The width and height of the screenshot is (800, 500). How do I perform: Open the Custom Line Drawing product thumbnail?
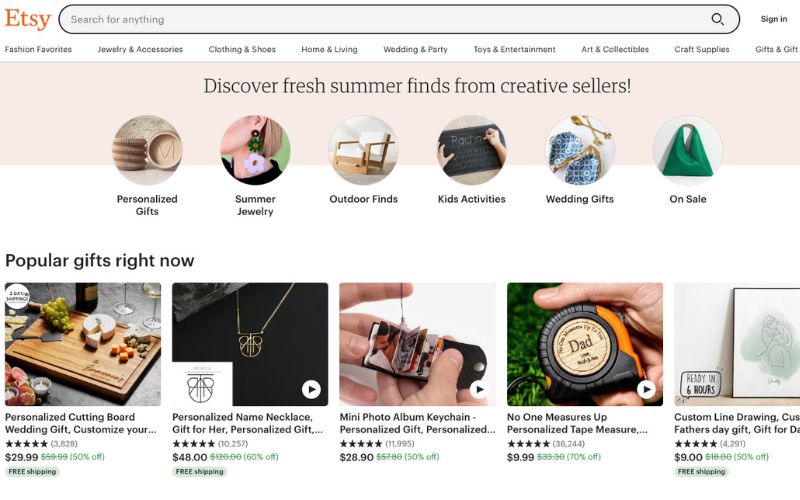(737, 344)
